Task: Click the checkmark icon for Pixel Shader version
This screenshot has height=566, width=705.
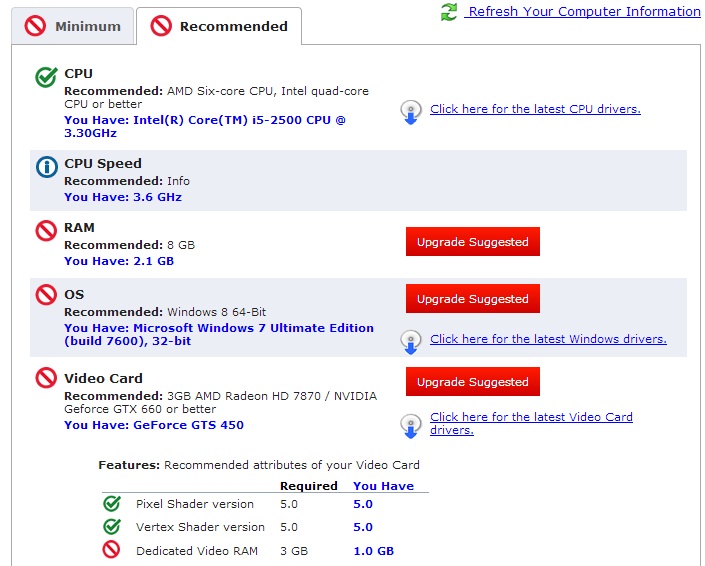Action: [x=112, y=504]
